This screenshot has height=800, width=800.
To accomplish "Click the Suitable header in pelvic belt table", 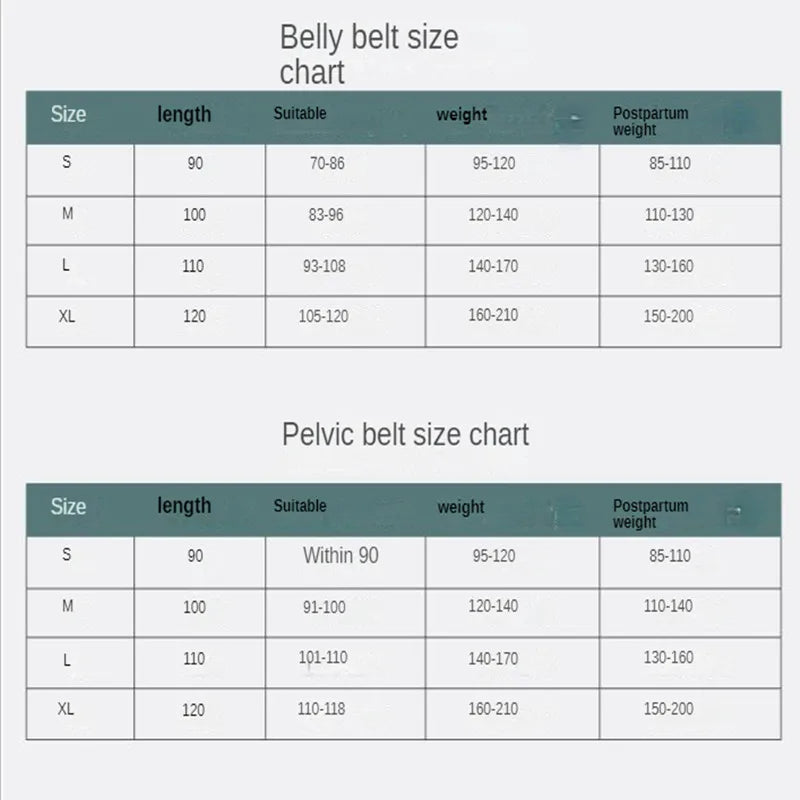I will pos(299,506).
